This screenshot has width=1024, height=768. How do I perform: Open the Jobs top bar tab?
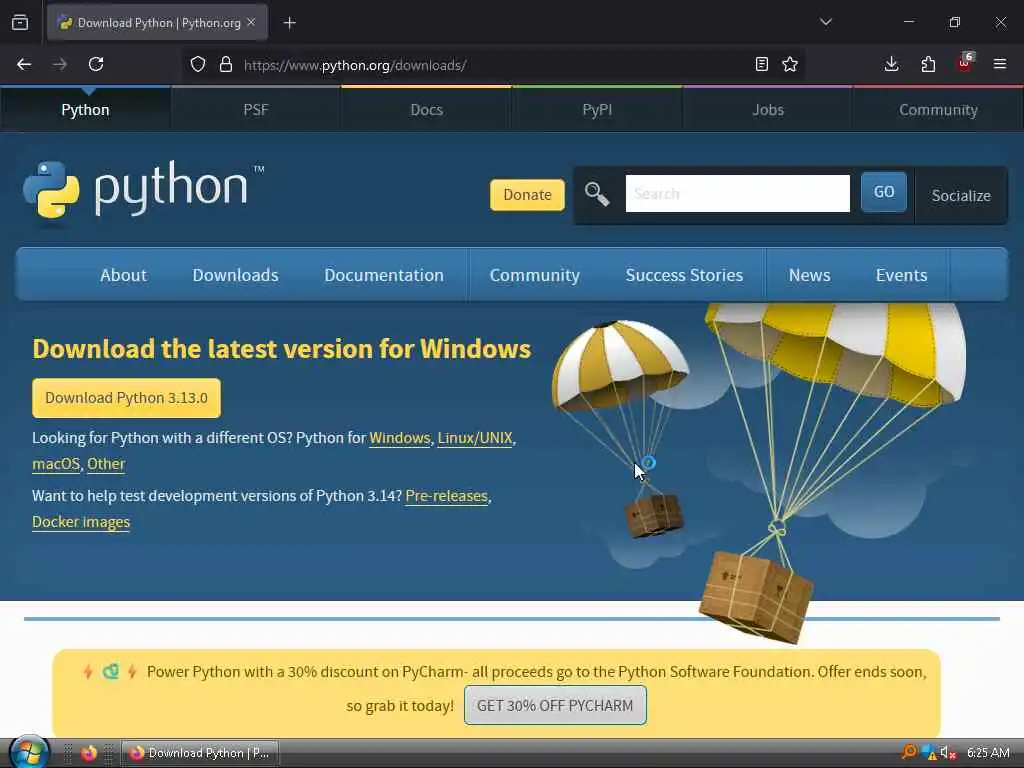click(x=768, y=110)
